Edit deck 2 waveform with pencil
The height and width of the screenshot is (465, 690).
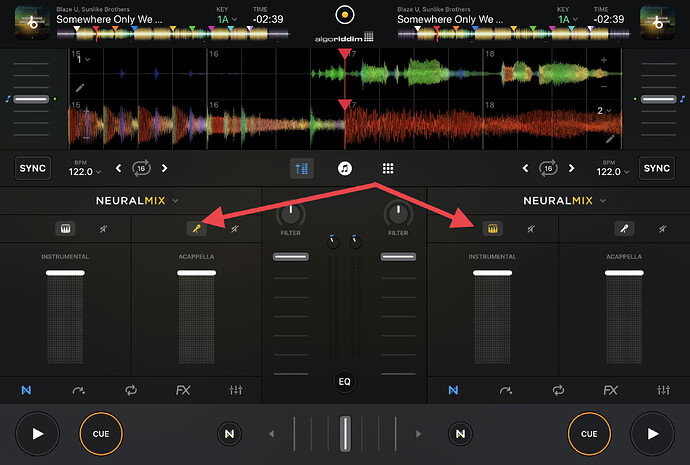coord(609,139)
